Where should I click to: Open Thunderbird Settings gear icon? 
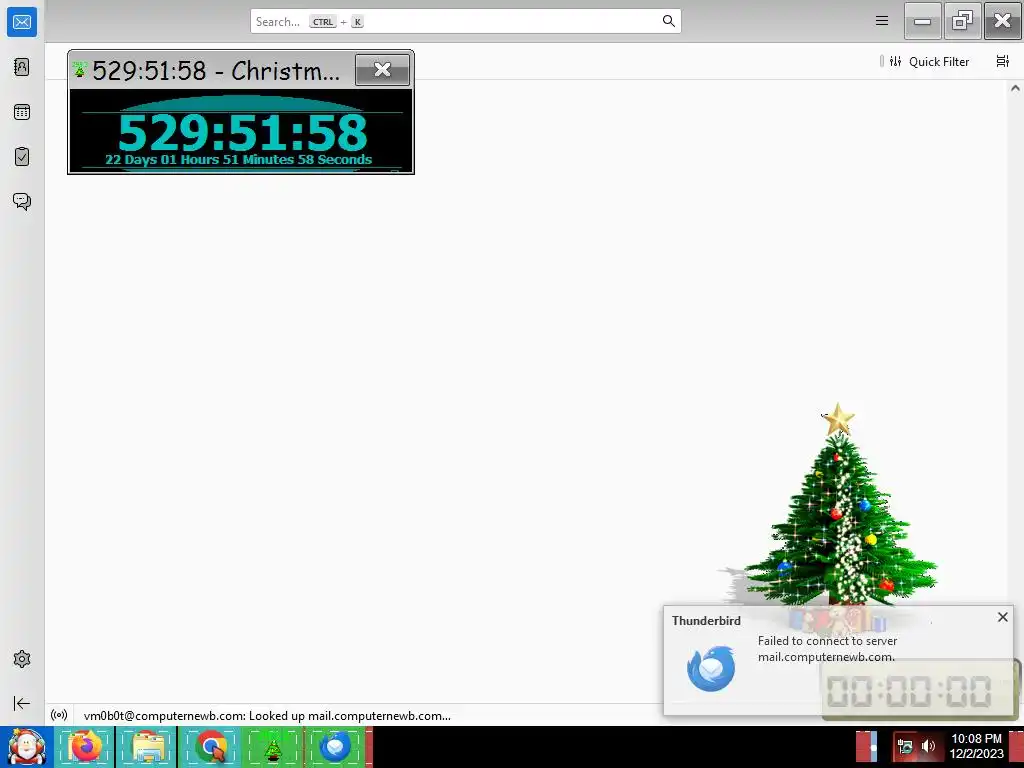tap(22, 659)
